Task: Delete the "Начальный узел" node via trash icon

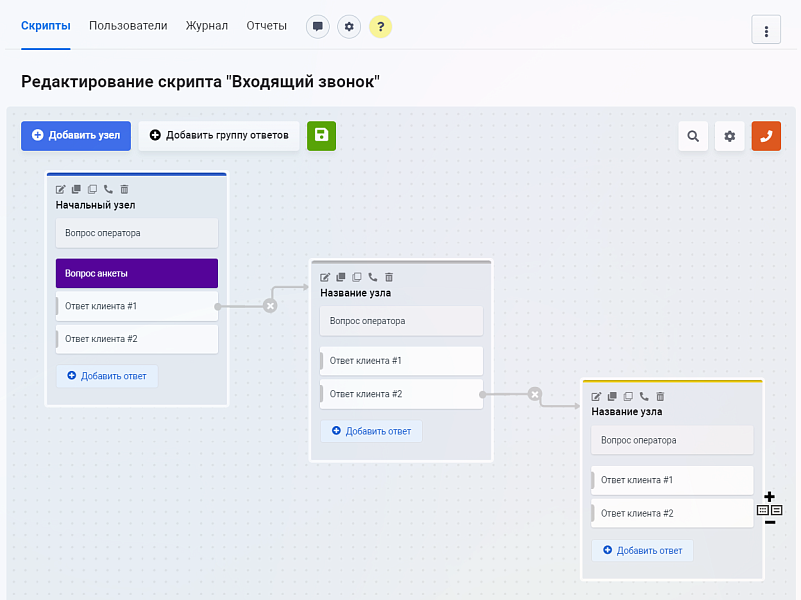Action: pos(123,189)
